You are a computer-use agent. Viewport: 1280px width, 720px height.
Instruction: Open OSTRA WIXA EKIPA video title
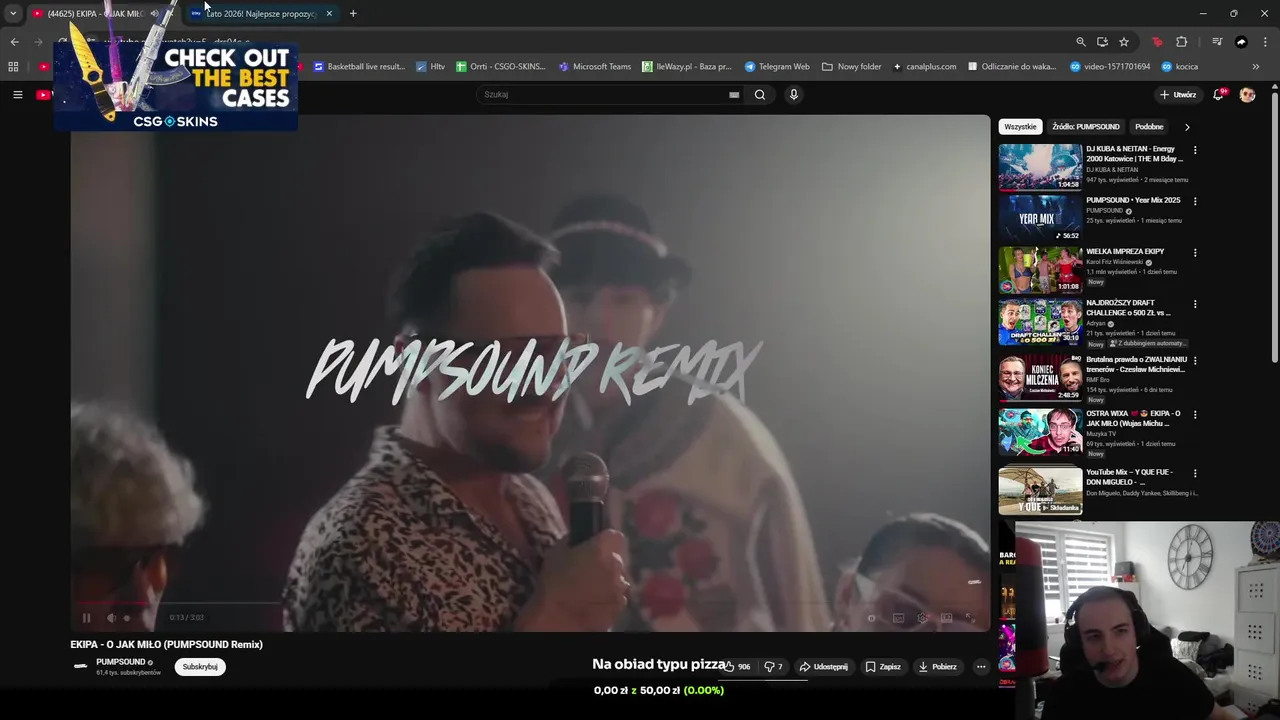click(1133, 418)
